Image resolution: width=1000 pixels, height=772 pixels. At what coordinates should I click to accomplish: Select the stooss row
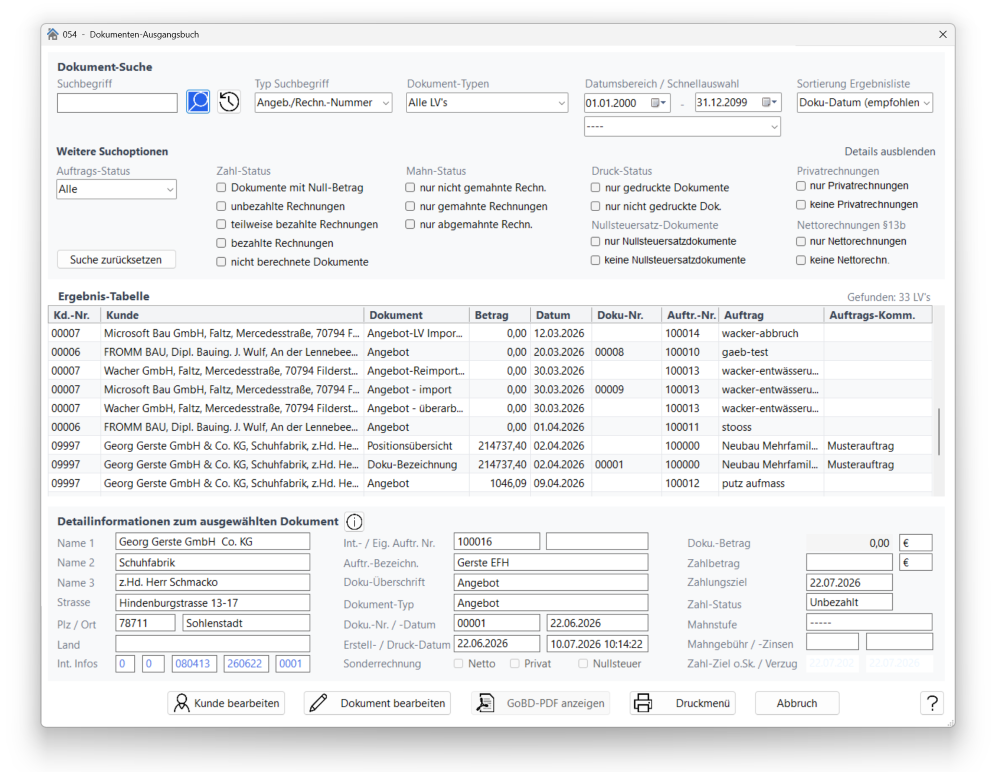(x=490, y=427)
